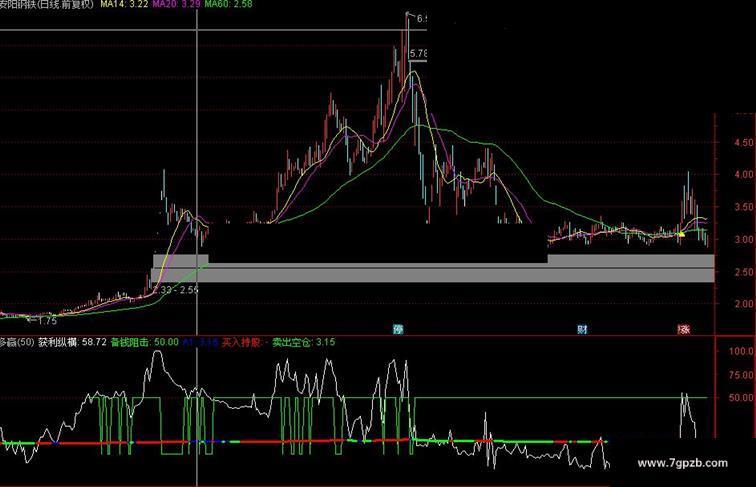Click the 4.00 price axis tick
Screen dimensions: 756x487
click(743, 175)
